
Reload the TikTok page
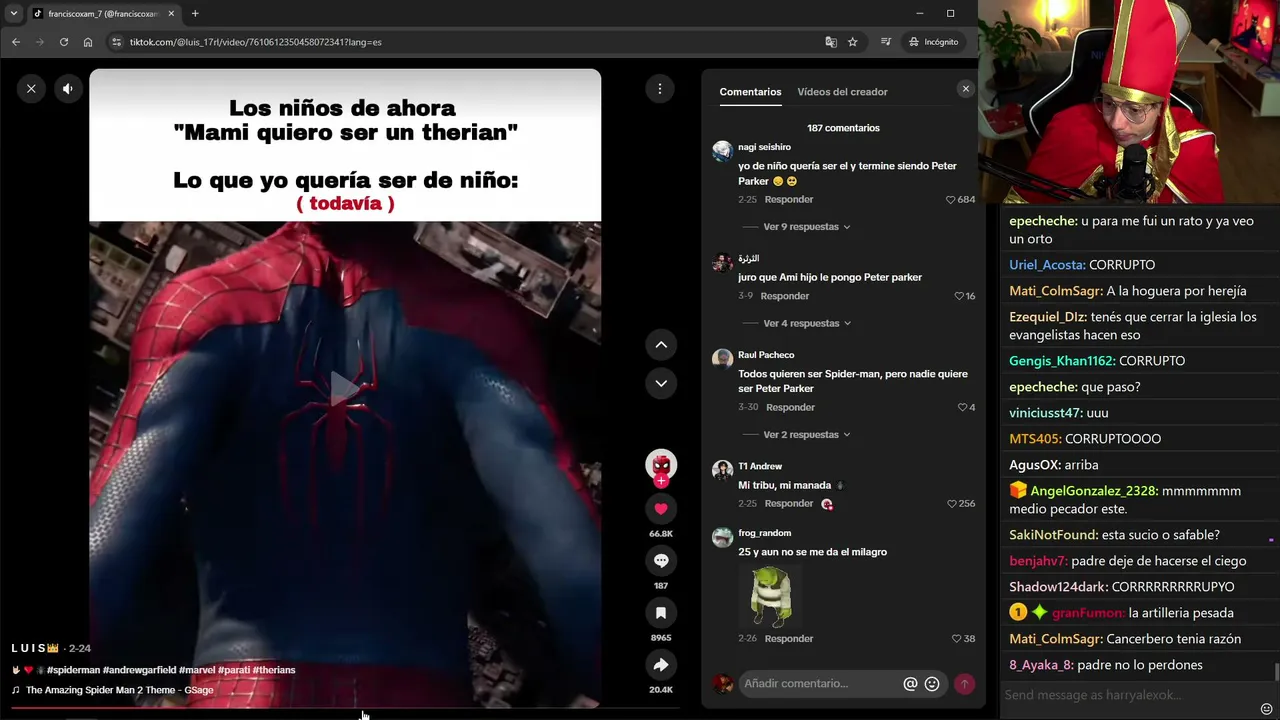click(x=64, y=42)
